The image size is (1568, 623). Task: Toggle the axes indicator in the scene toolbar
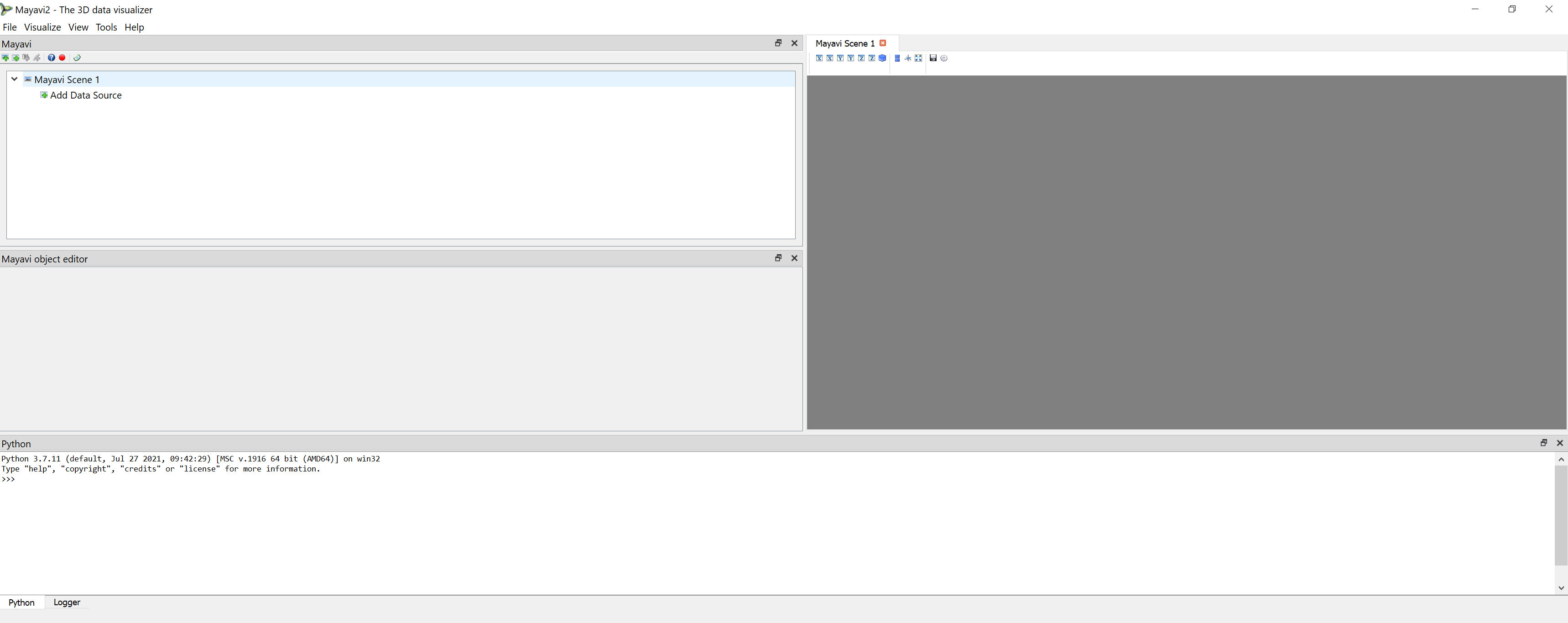pos(907,58)
